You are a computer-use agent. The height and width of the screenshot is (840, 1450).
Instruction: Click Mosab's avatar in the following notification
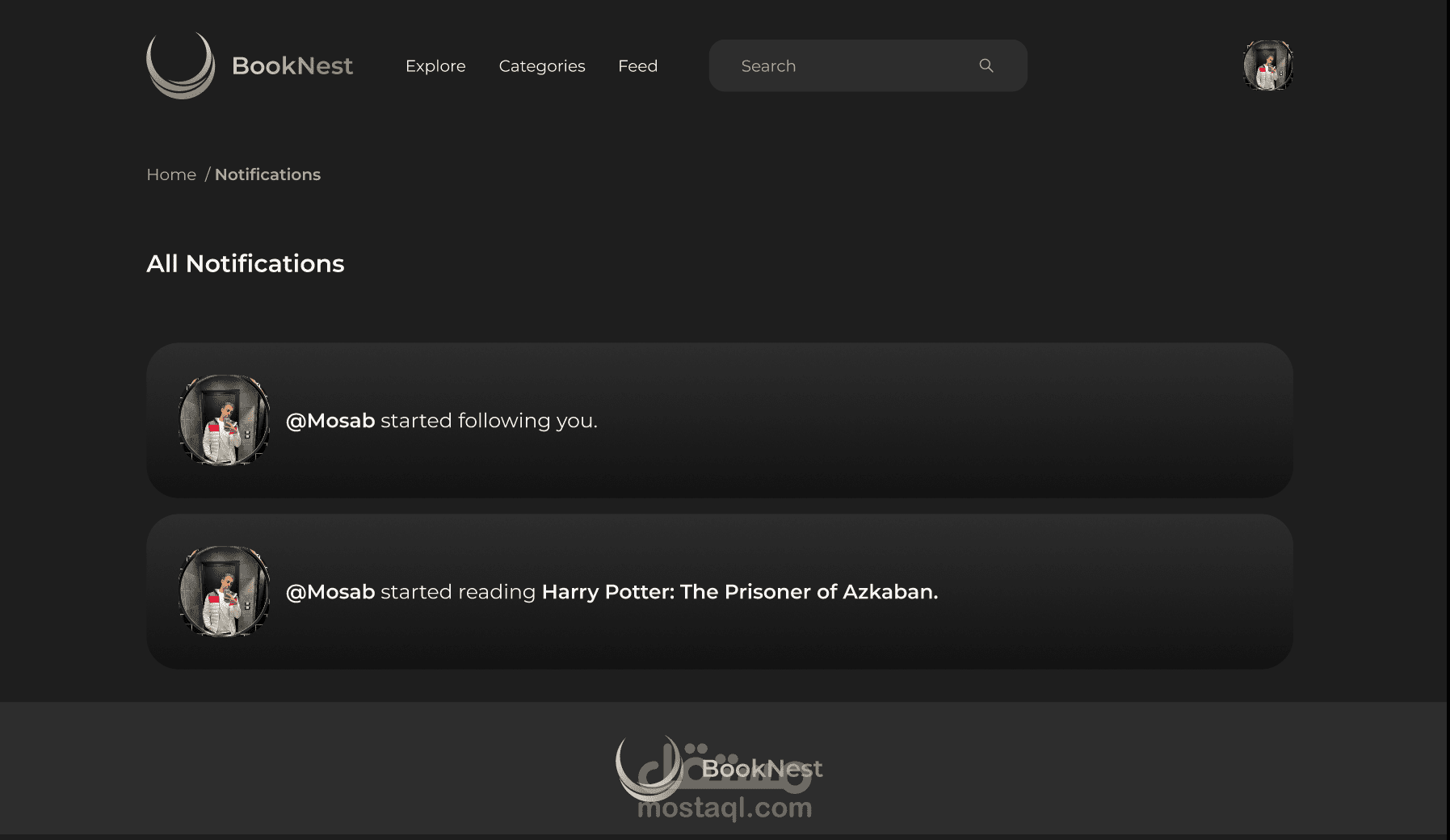[x=224, y=420]
